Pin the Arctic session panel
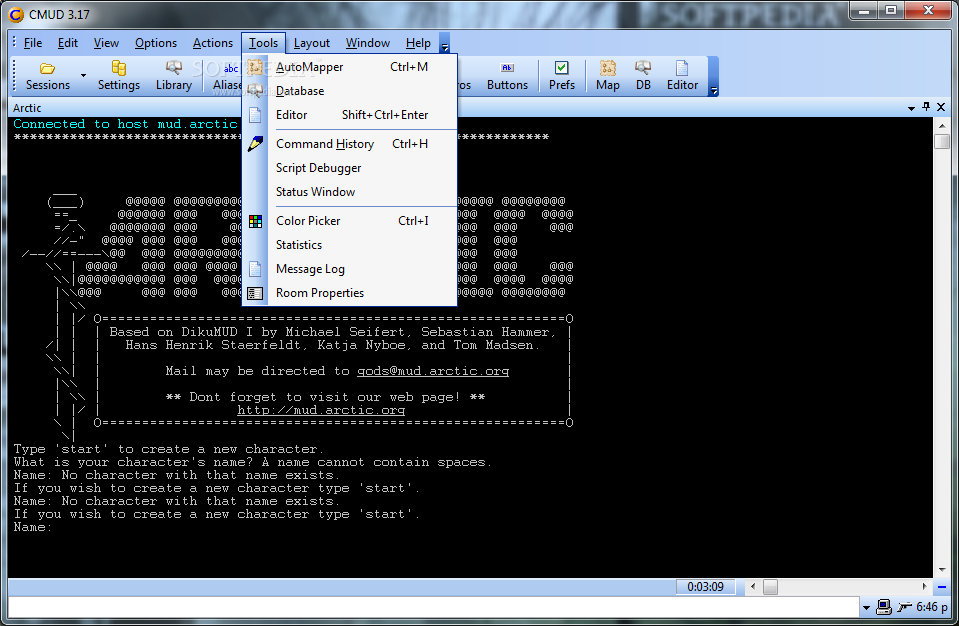The image size is (959, 626). click(x=926, y=106)
